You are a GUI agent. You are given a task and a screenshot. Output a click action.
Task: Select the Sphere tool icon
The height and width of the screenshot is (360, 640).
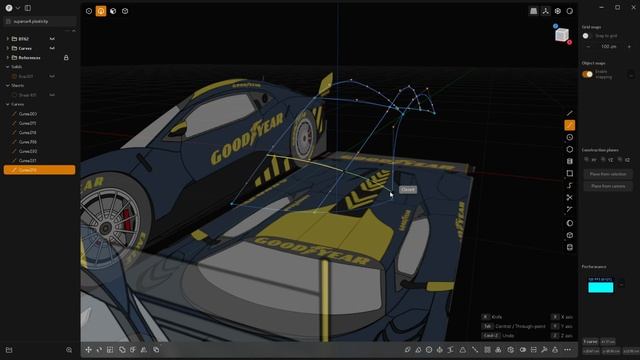(x=570, y=223)
